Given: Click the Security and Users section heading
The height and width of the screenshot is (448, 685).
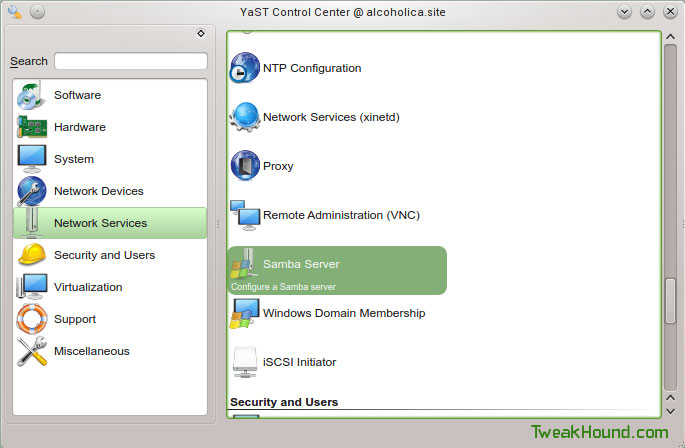Looking at the screenshot, I should [x=284, y=402].
